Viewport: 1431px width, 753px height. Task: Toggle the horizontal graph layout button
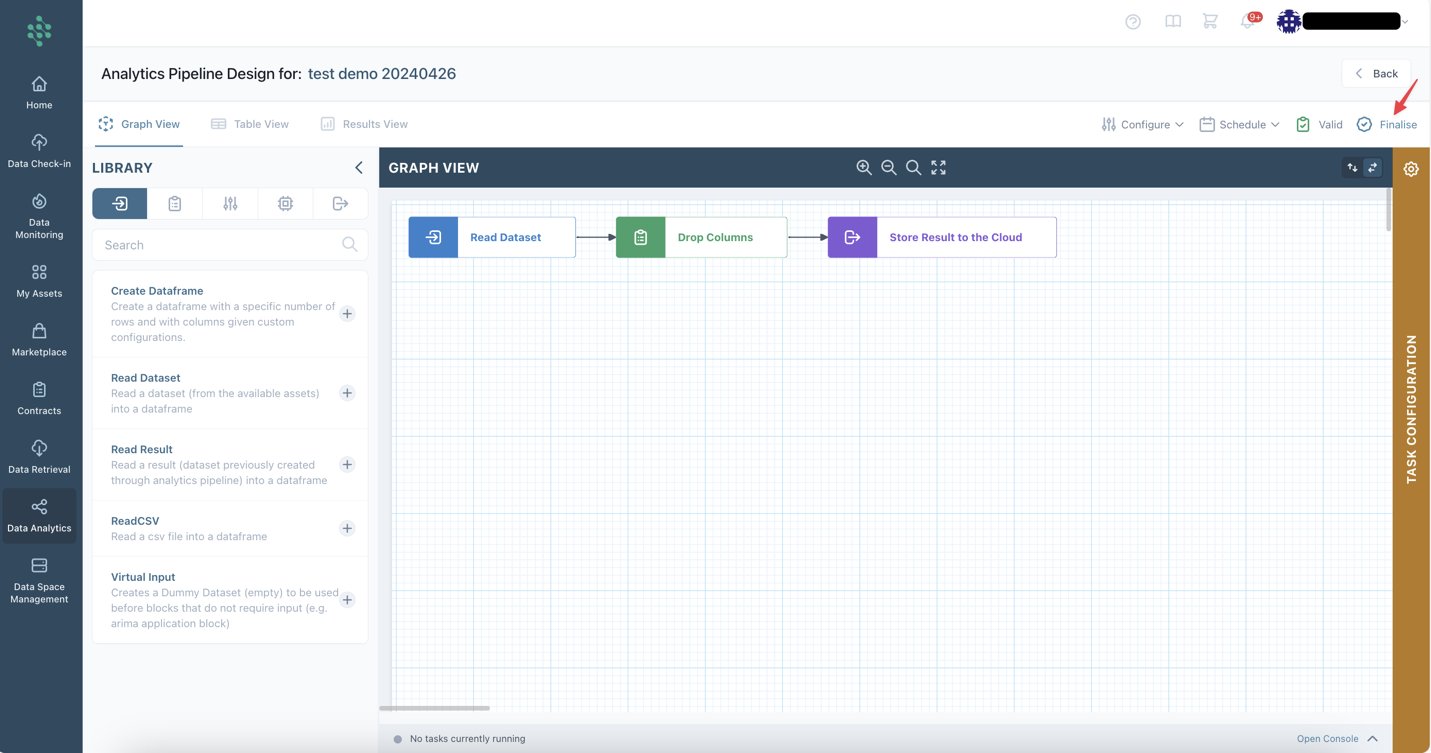click(1372, 168)
